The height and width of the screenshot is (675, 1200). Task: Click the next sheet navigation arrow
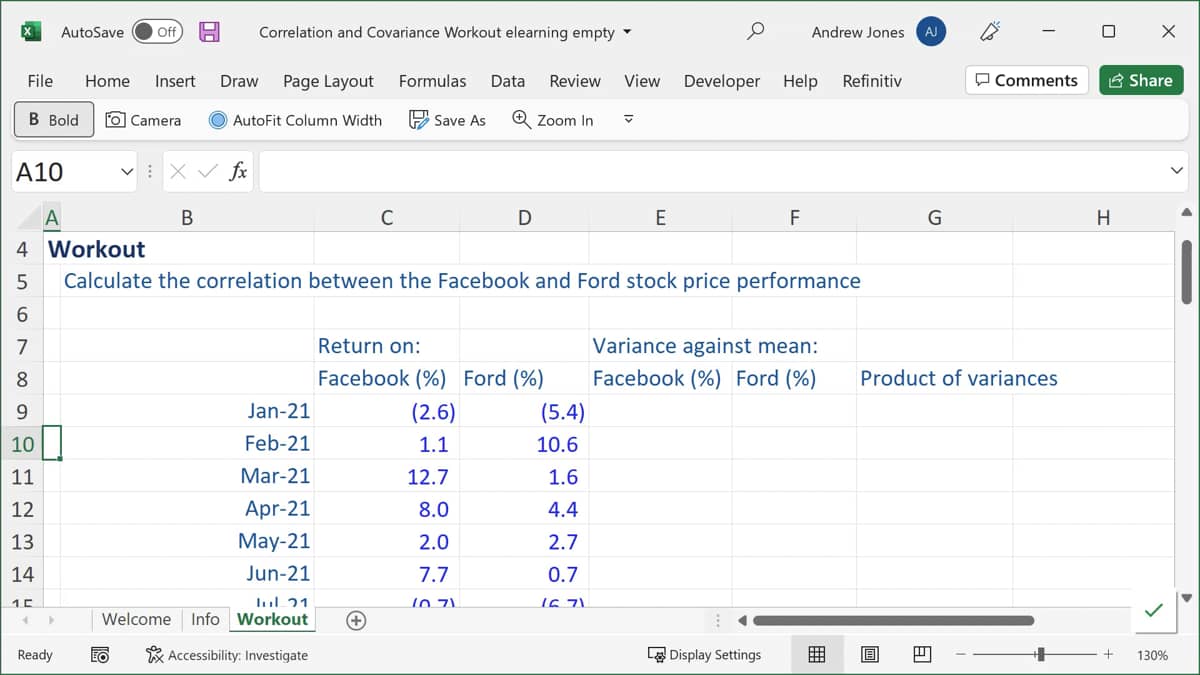51,620
